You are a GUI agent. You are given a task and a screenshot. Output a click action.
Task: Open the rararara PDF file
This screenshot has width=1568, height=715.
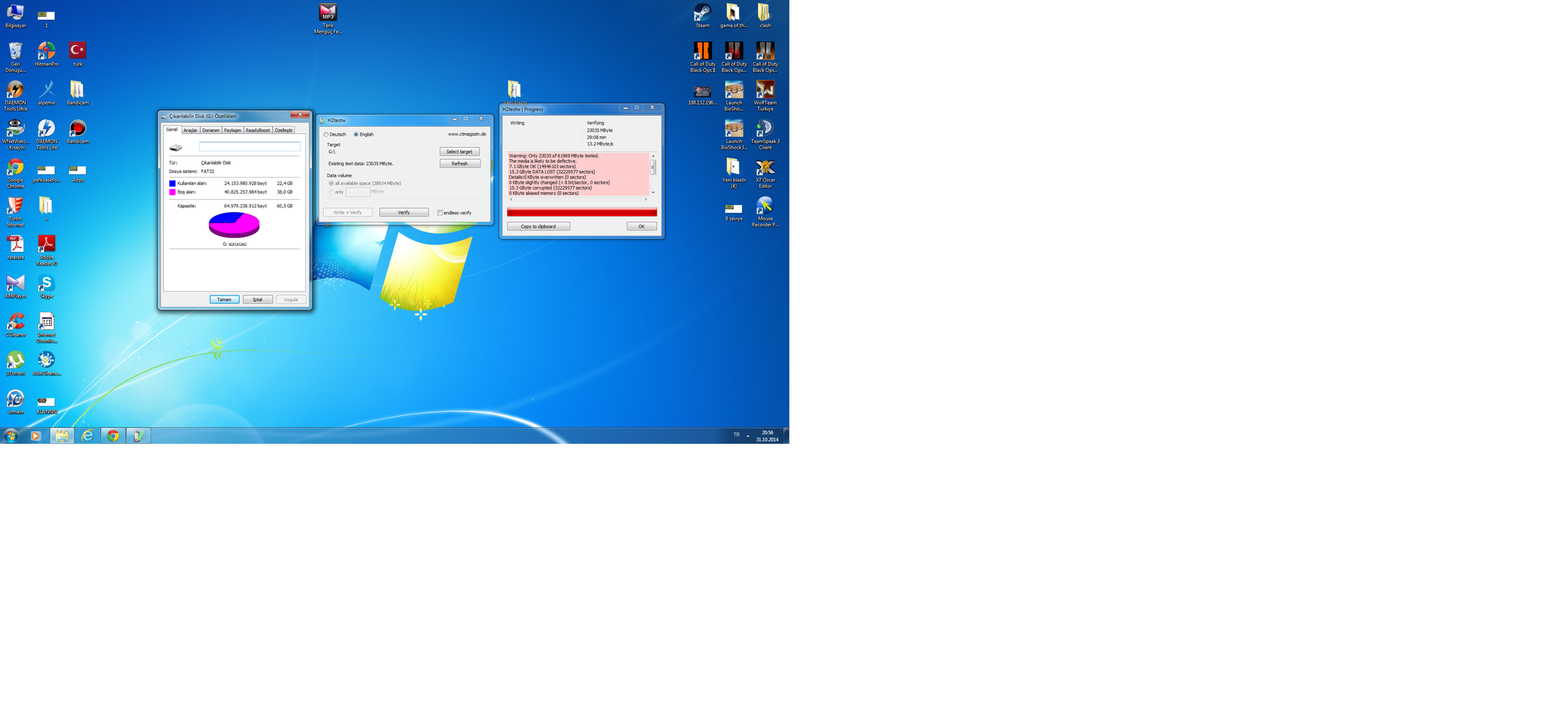click(x=15, y=246)
